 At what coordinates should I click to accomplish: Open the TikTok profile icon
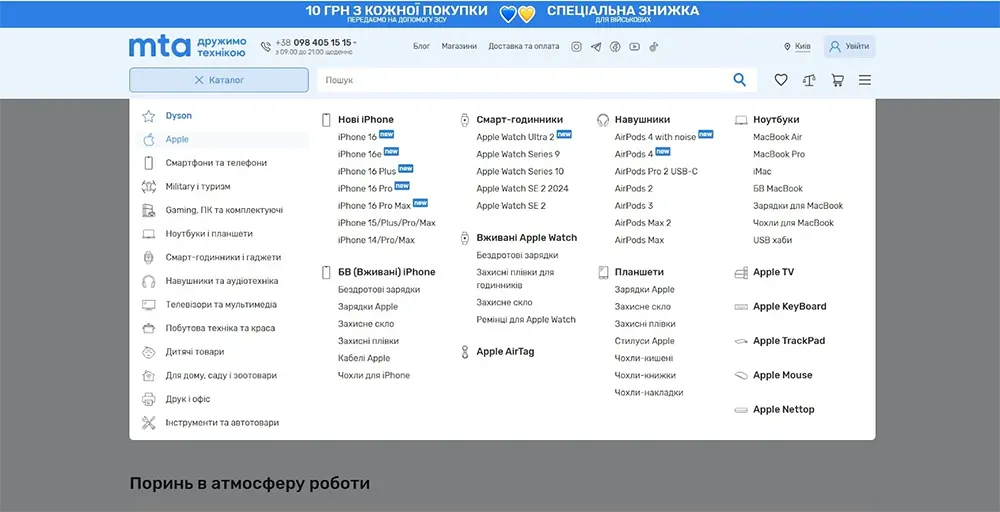[654, 47]
